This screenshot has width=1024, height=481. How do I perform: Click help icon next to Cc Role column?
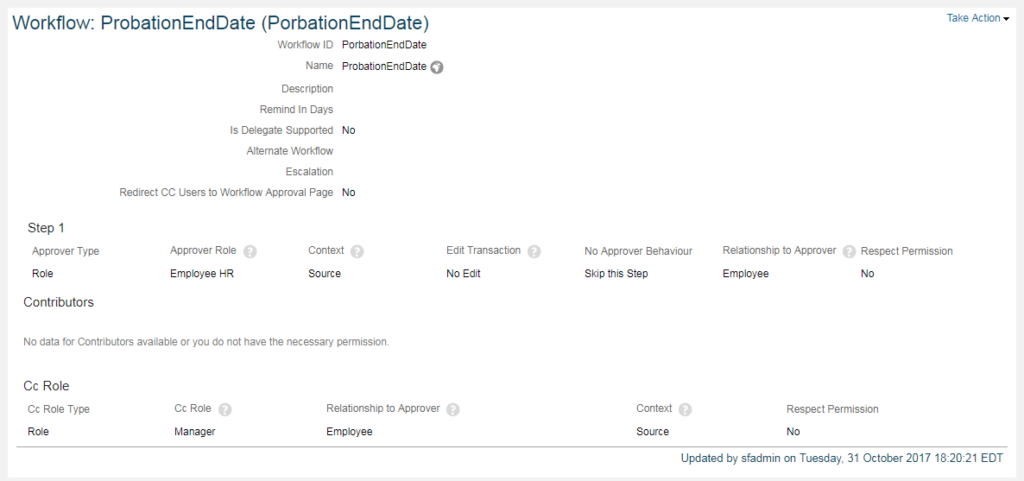pyautogui.click(x=225, y=410)
